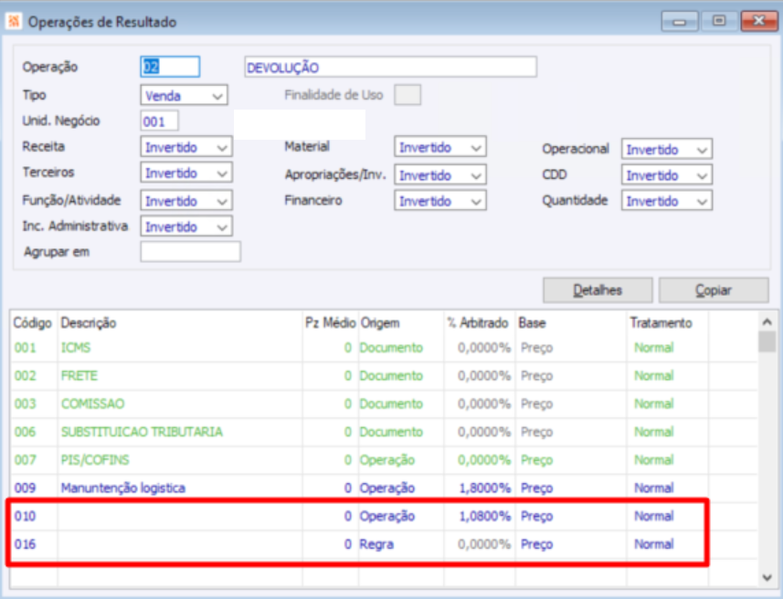Click the Tratamento column header
Screen dimensions: 783x599
661,323
